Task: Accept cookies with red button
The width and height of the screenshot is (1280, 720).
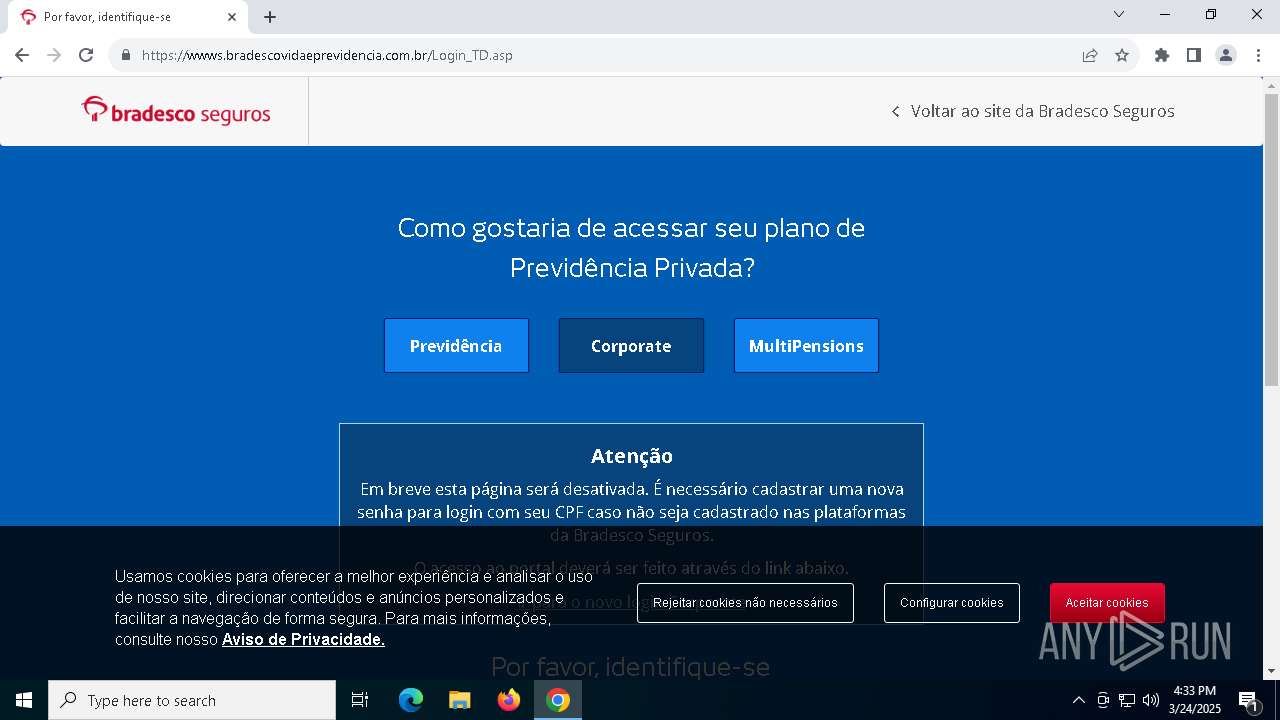Action: click(1107, 603)
